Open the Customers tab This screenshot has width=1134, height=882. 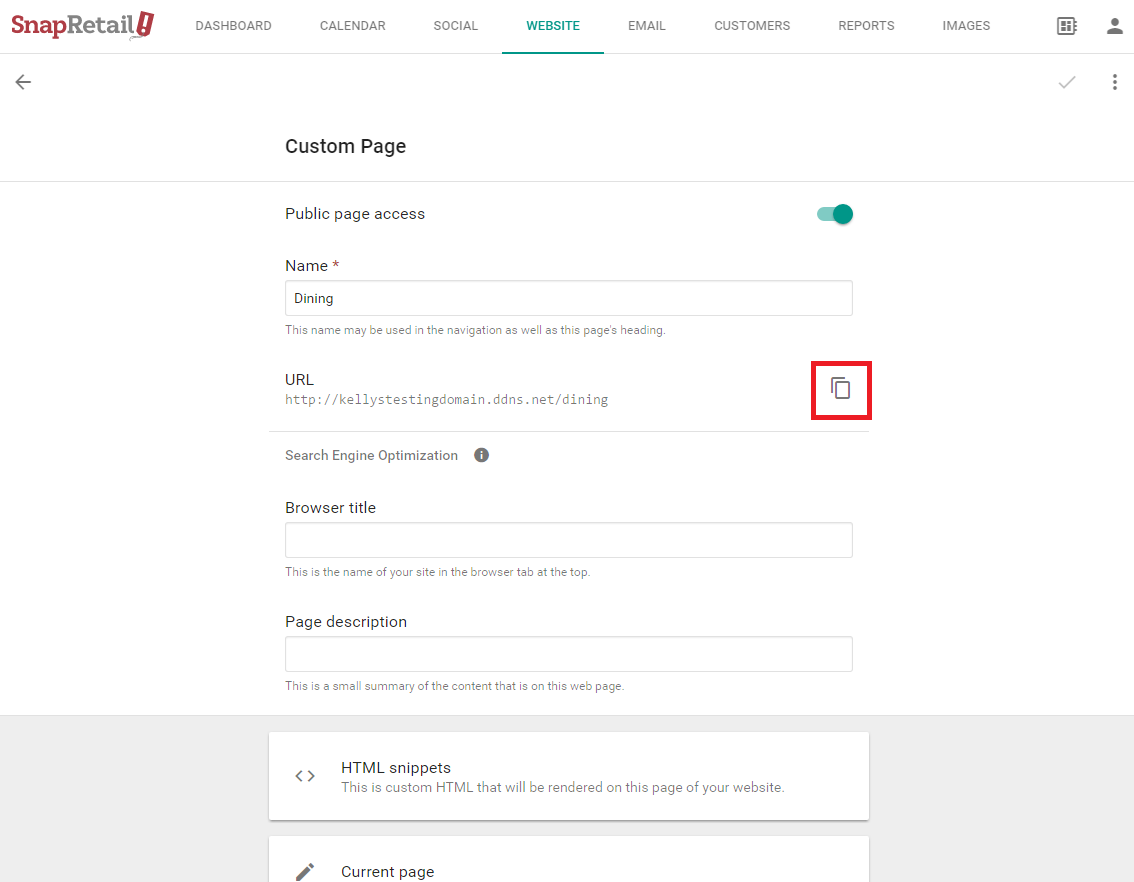752,26
